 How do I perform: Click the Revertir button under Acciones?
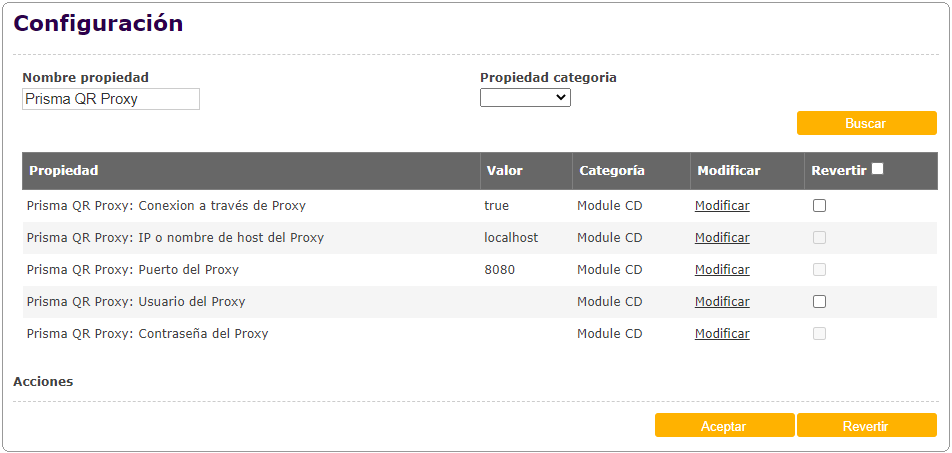click(866, 426)
